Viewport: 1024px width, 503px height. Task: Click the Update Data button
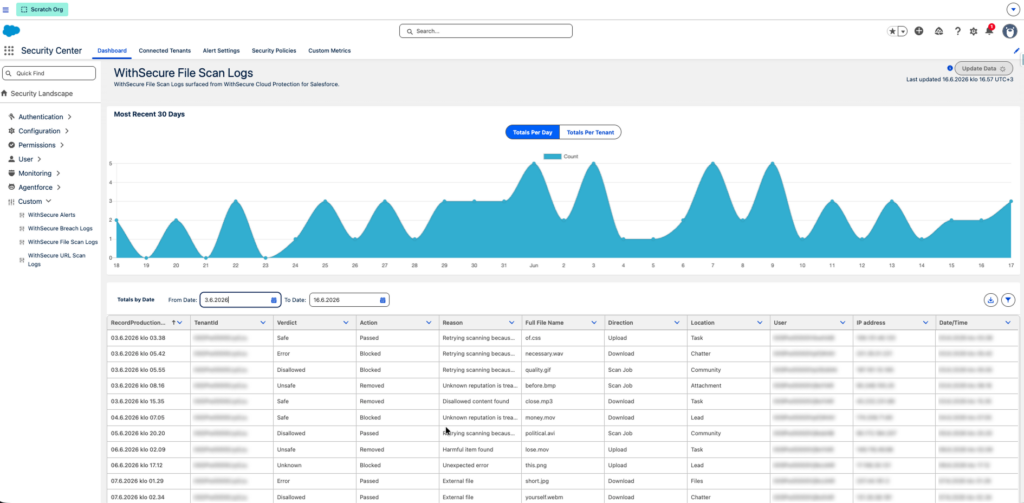pos(984,68)
